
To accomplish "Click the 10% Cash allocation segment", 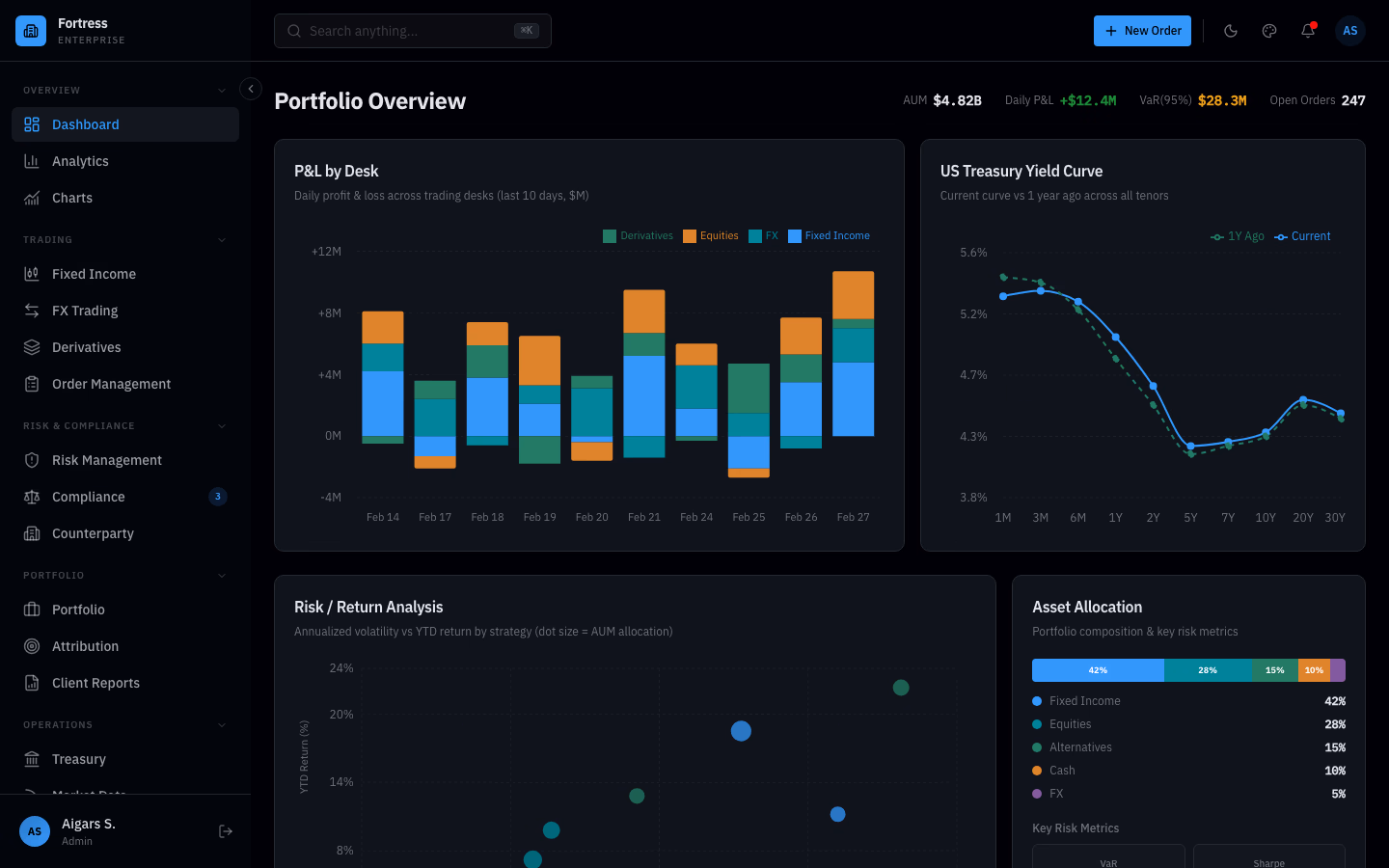I will pos(1314,670).
